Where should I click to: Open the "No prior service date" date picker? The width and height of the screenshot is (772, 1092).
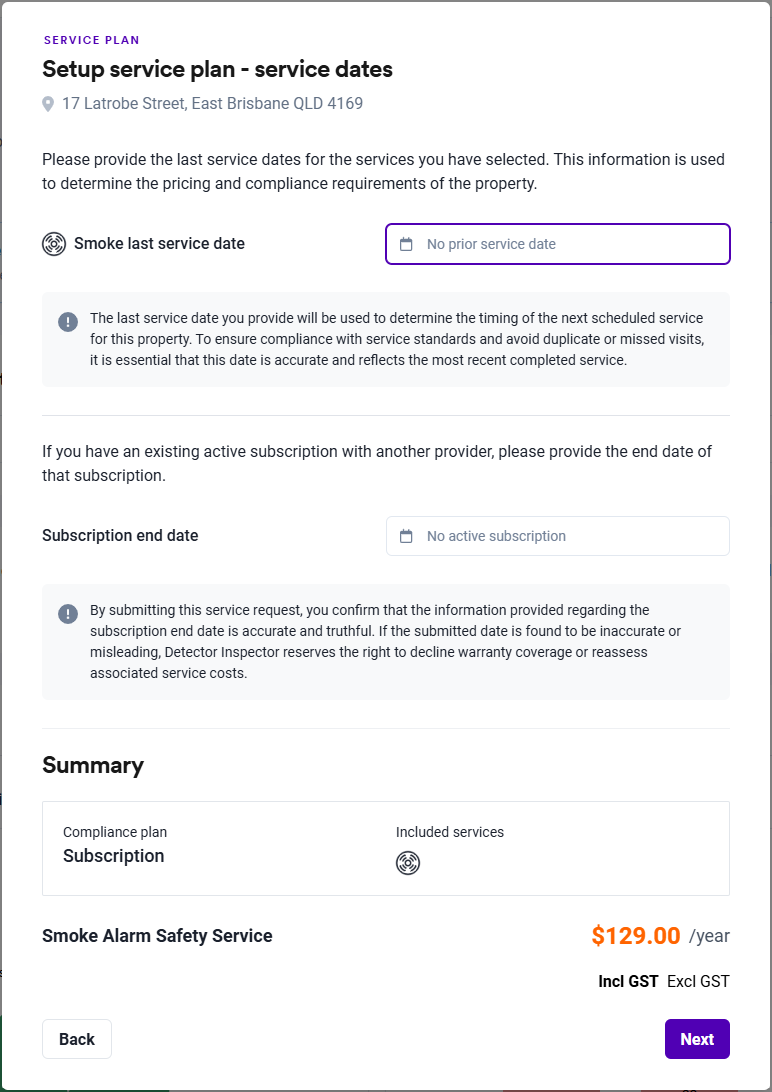point(558,244)
